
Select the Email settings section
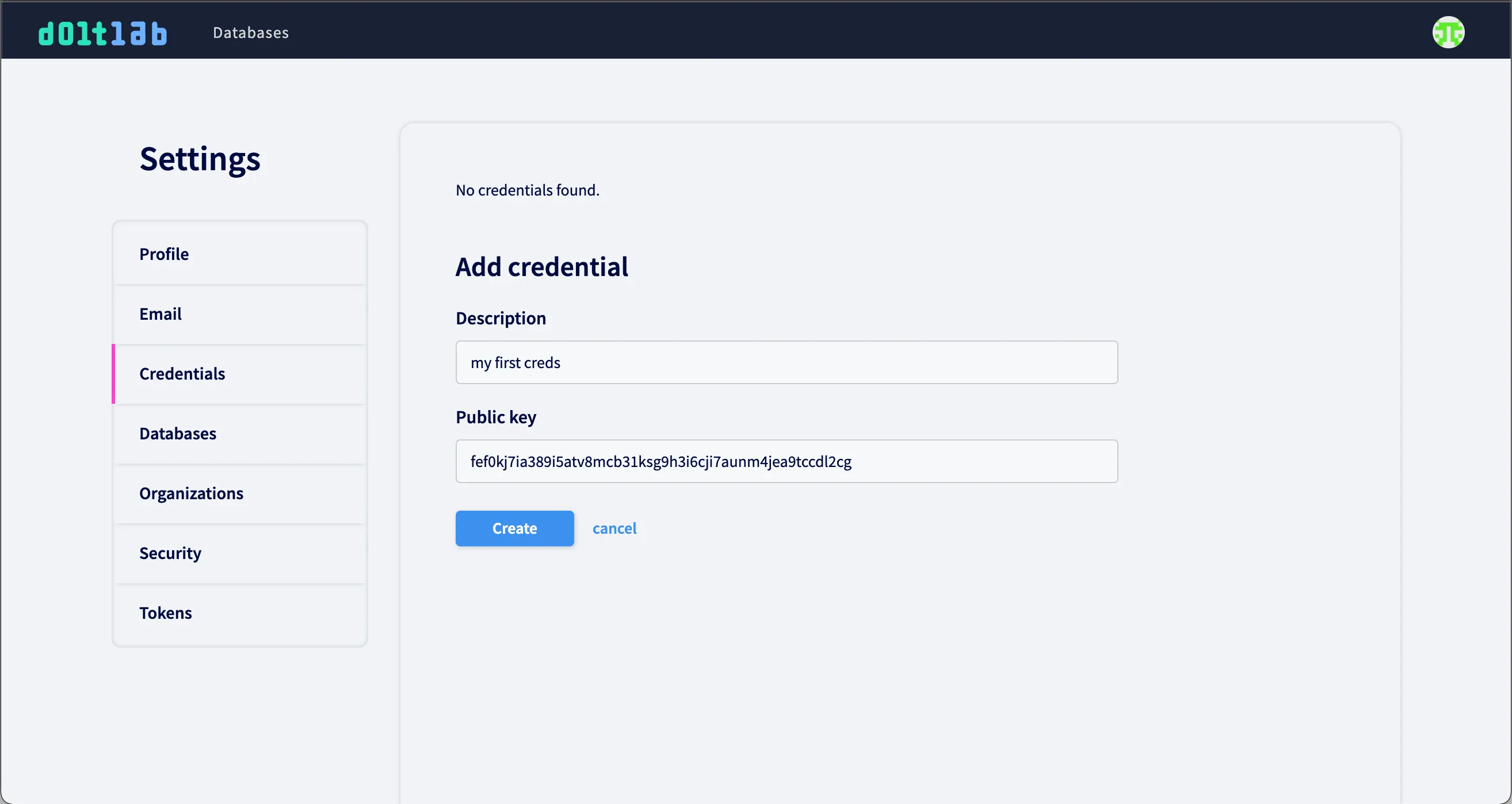[161, 313]
